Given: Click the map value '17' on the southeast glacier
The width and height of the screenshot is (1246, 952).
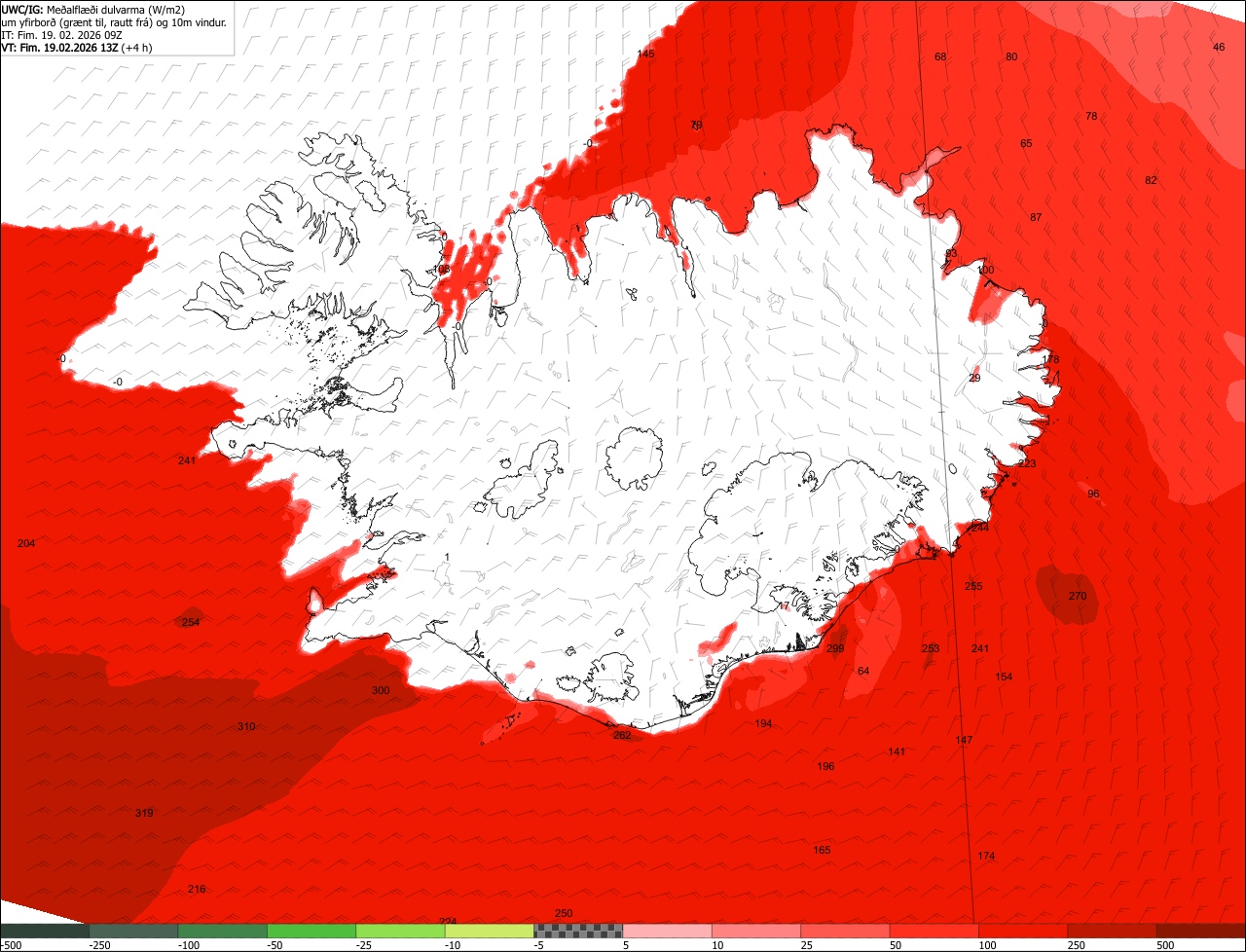Looking at the screenshot, I should (784, 605).
